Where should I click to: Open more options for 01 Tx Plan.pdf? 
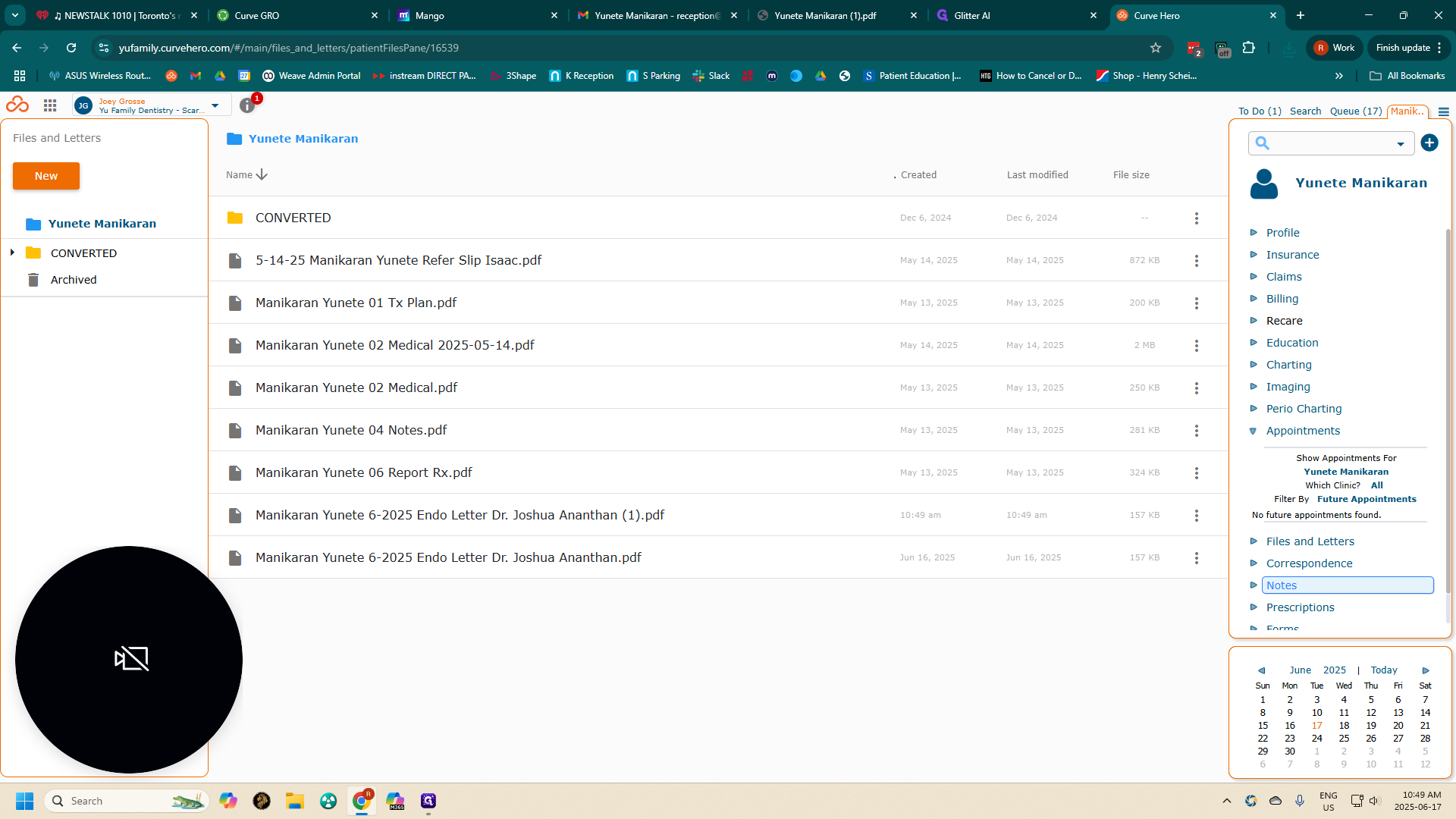point(1197,303)
